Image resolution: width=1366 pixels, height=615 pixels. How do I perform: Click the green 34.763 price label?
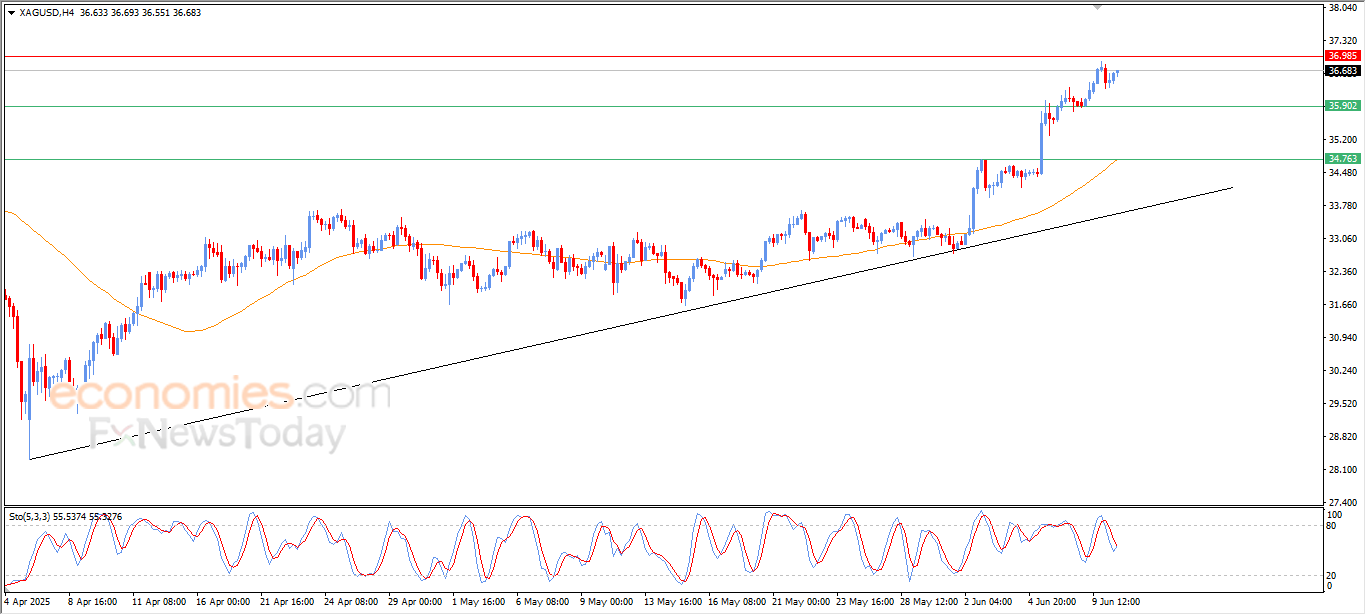tap(1342, 159)
